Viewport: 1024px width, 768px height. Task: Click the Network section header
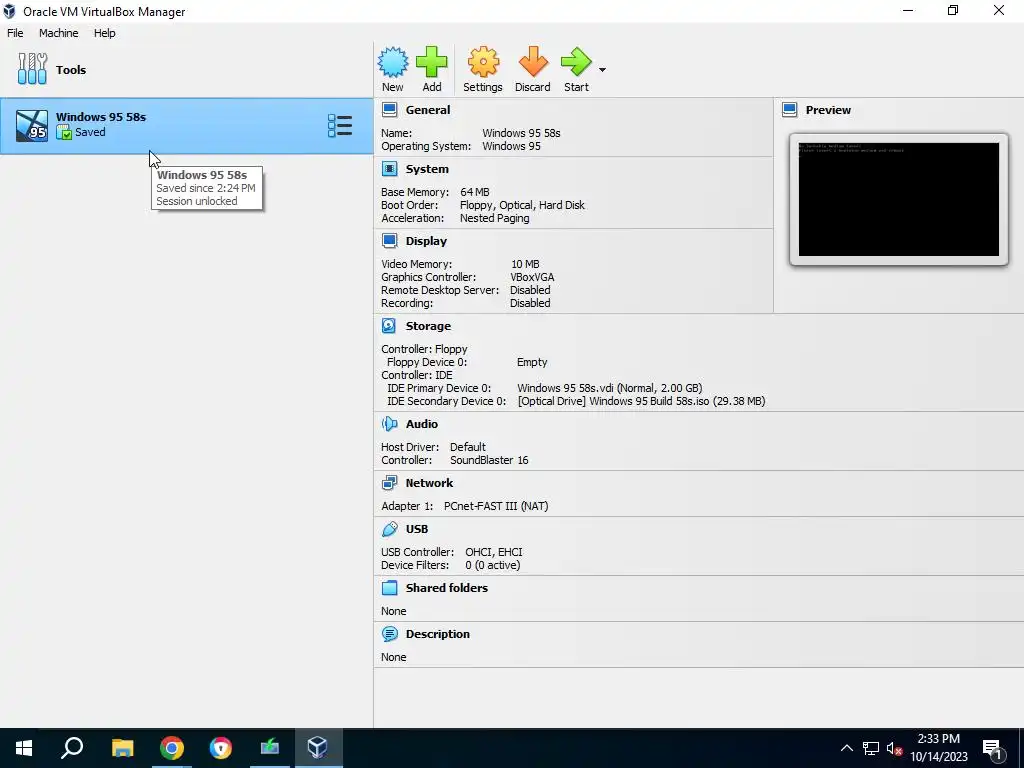[x=429, y=483]
